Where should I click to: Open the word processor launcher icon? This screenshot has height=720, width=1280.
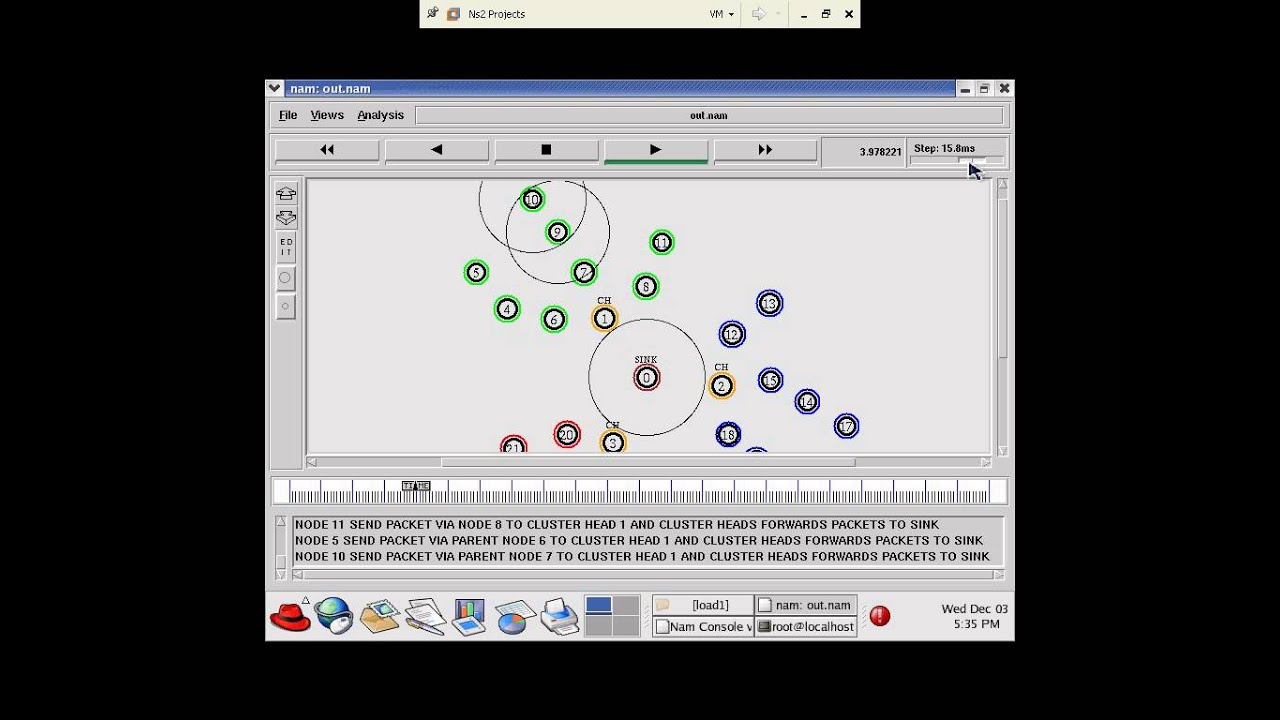[x=425, y=616]
